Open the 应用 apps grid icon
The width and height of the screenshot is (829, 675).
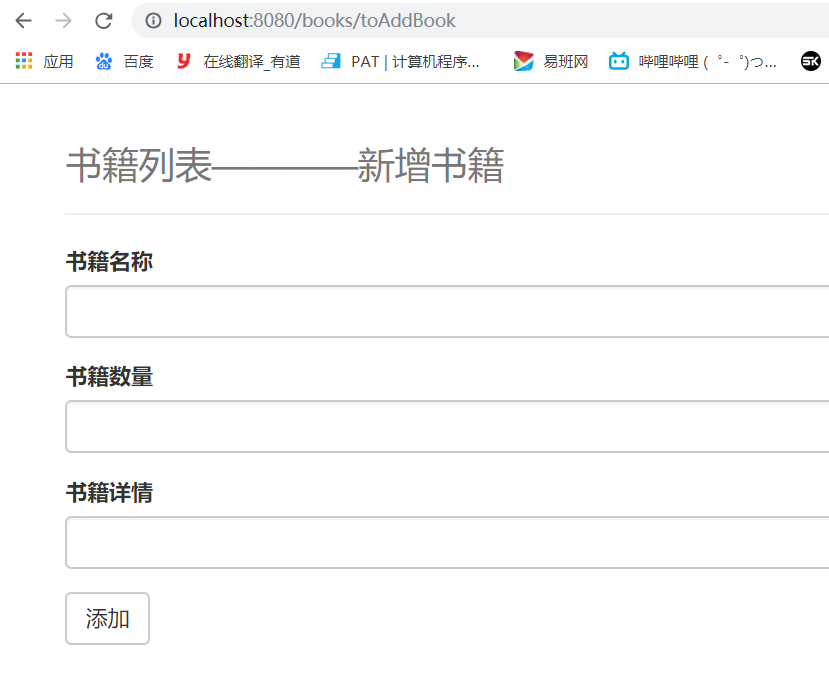coord(24,61)
